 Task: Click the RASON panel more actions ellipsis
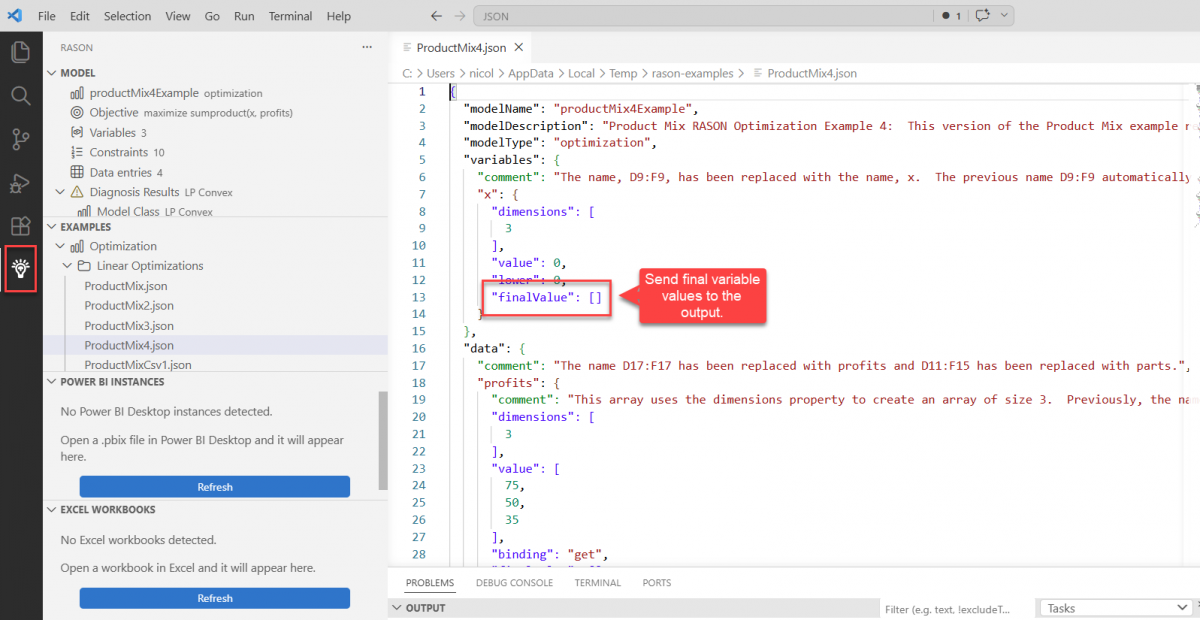coord(367,47)
